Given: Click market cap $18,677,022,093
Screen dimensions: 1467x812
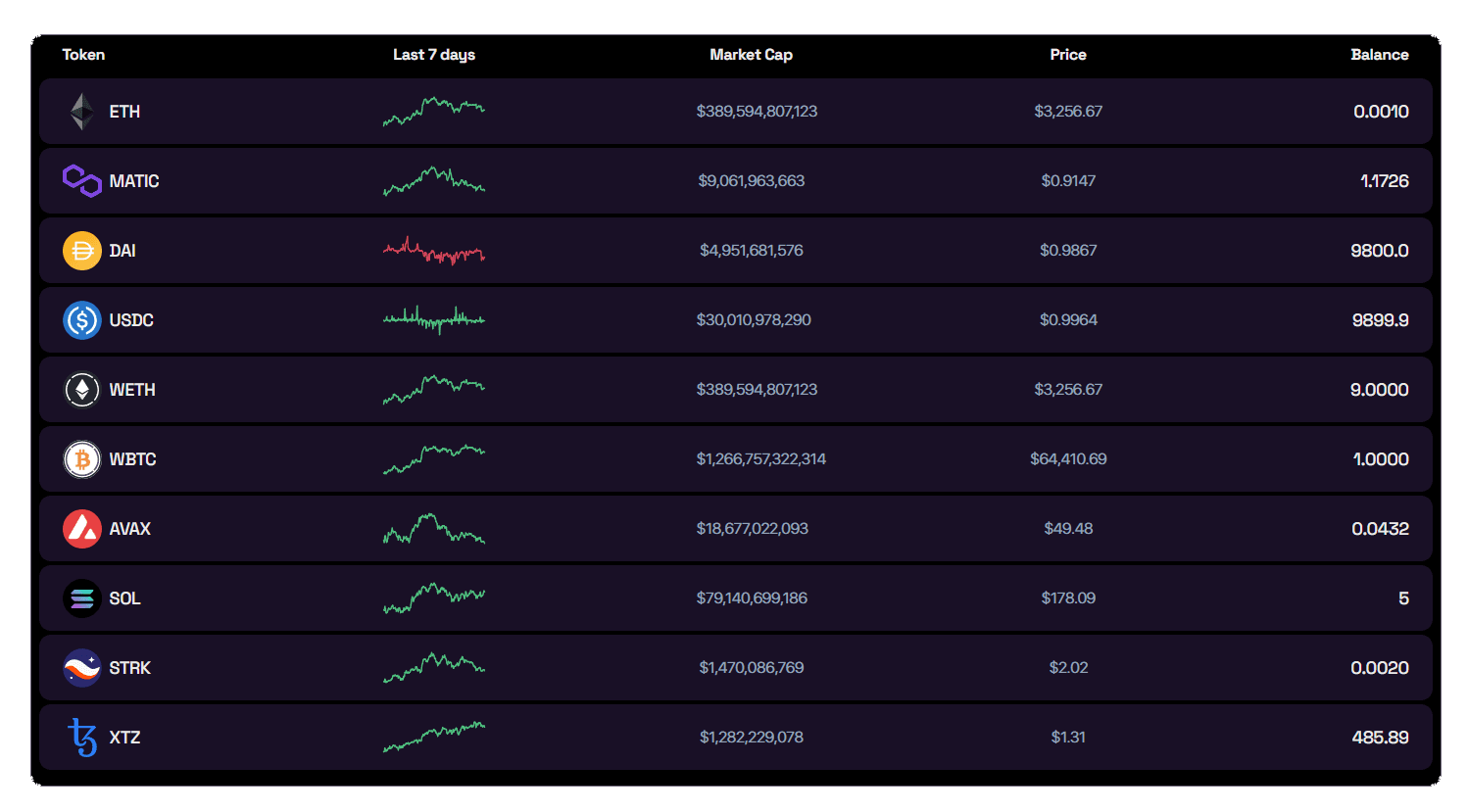Looking at the screenshot, I should [753, 529].
